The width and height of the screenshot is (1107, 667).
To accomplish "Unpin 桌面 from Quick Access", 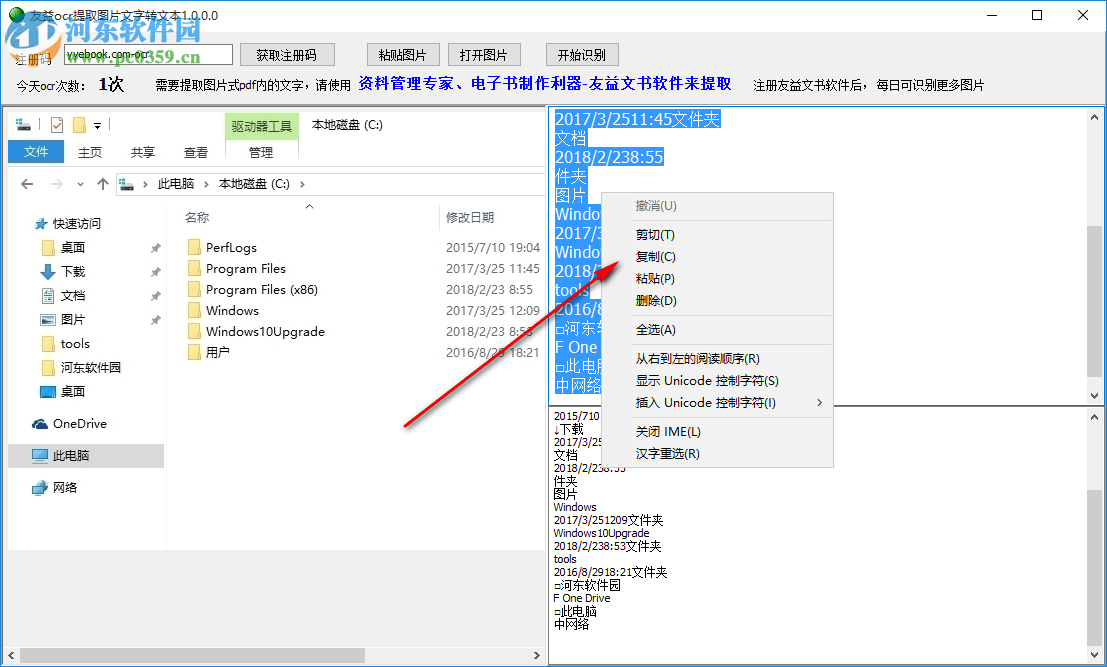I will (x=156, y=247).
